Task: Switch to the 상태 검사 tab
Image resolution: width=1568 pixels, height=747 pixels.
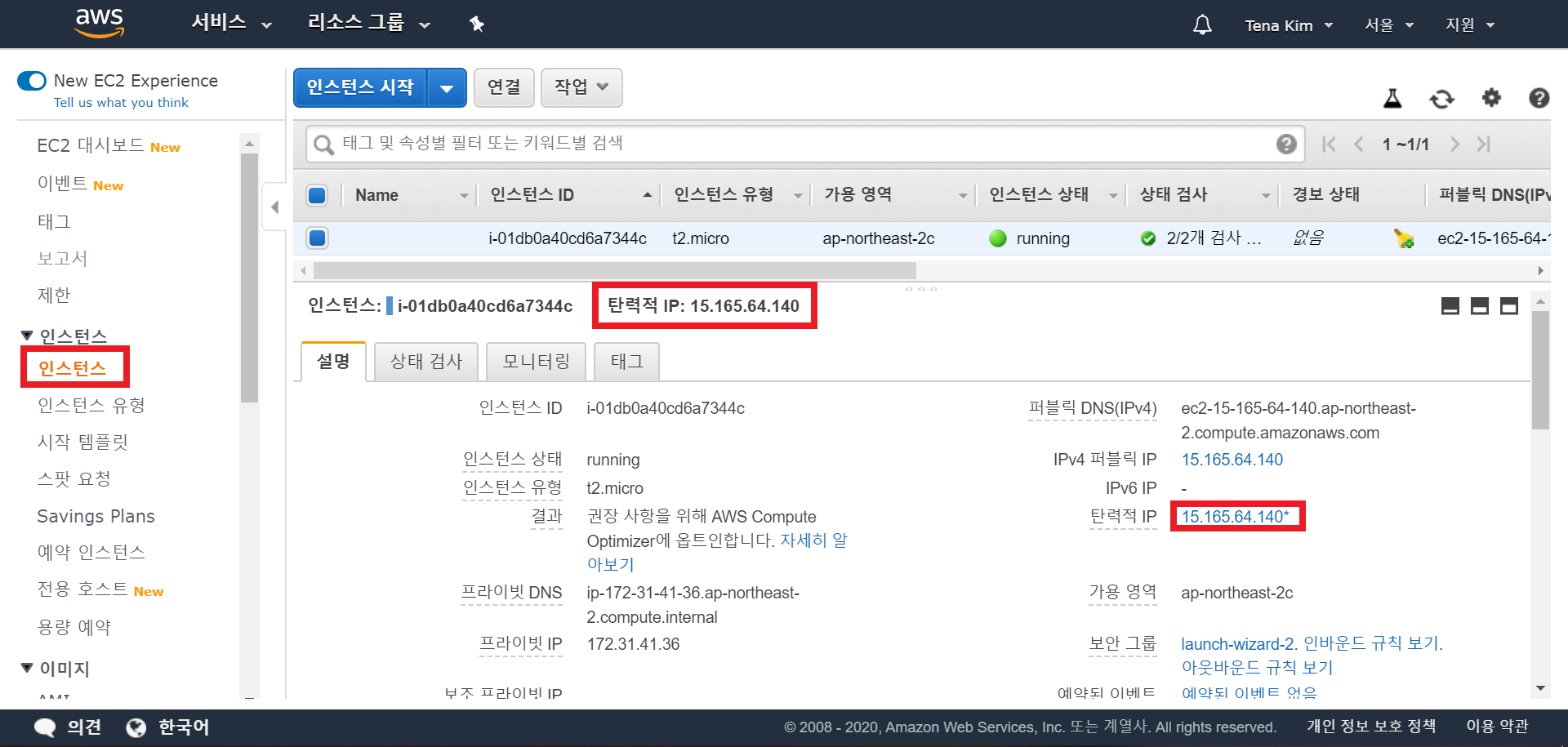Action: coord(426,362)
